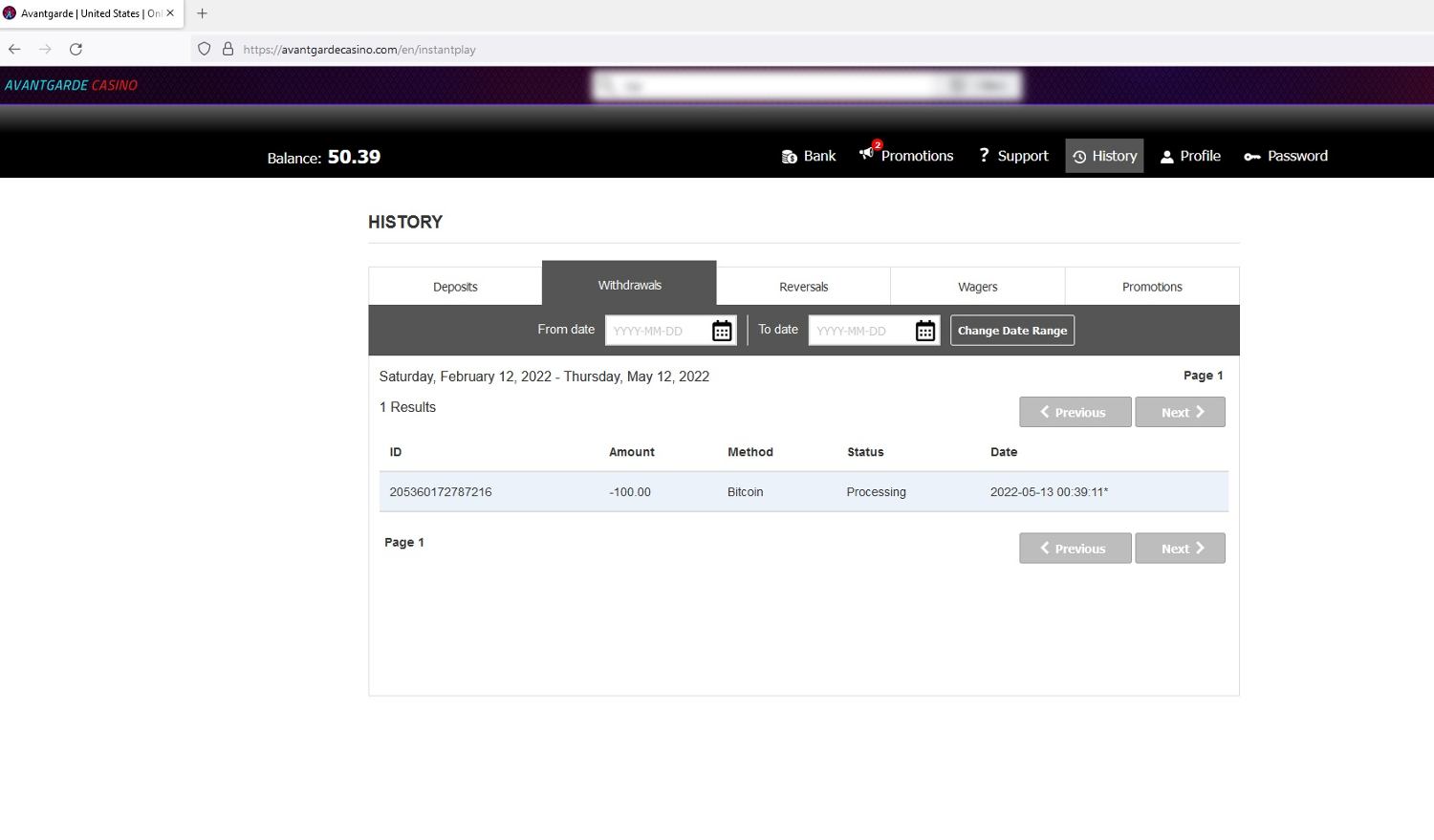Click the upper Next page button
The height and width of the screenshot is (840, 1434).
click(1180, 412)
